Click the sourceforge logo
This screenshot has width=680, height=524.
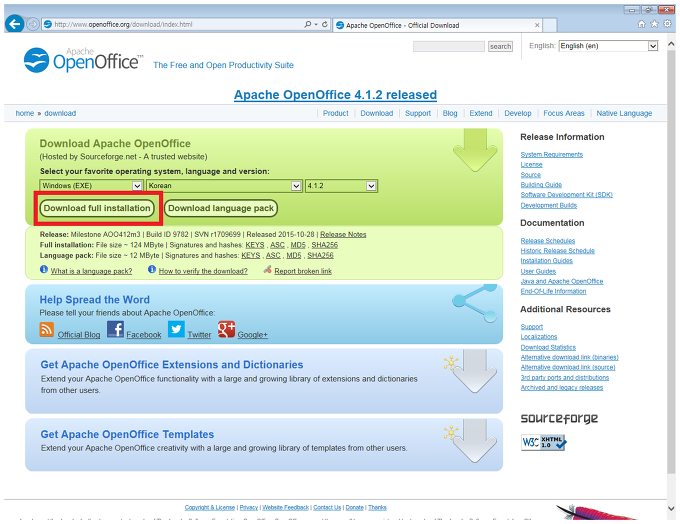coord(559,418)
